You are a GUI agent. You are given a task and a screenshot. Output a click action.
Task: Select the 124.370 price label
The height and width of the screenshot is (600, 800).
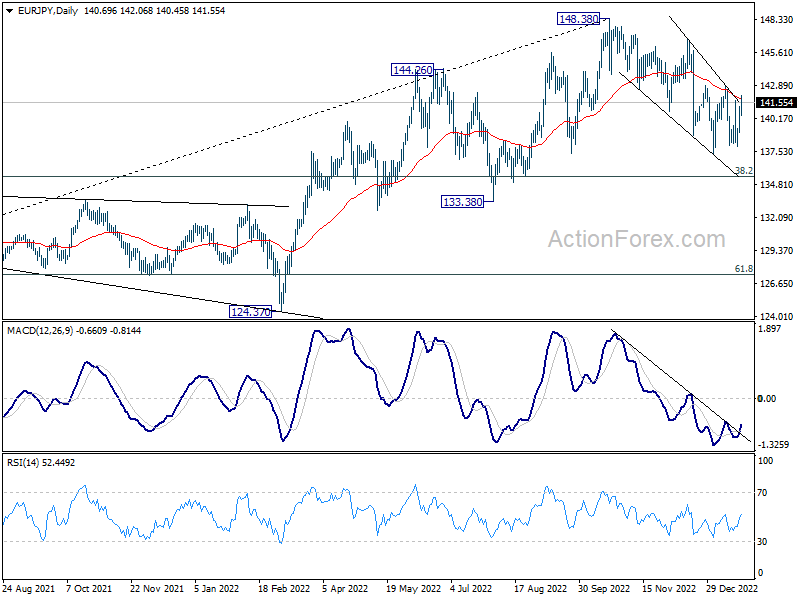tap(250, 312)
